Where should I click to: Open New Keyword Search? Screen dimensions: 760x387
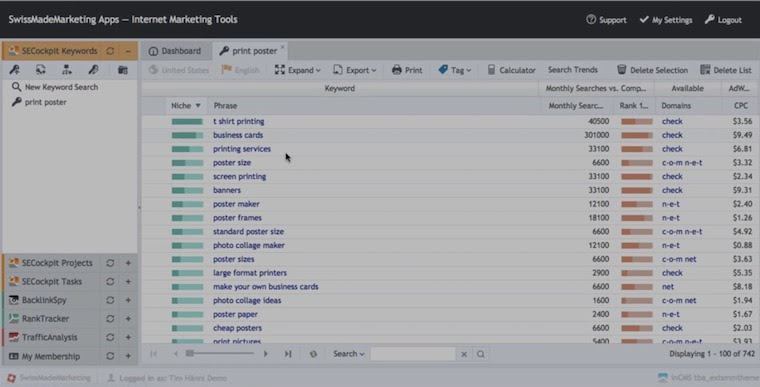61,87
